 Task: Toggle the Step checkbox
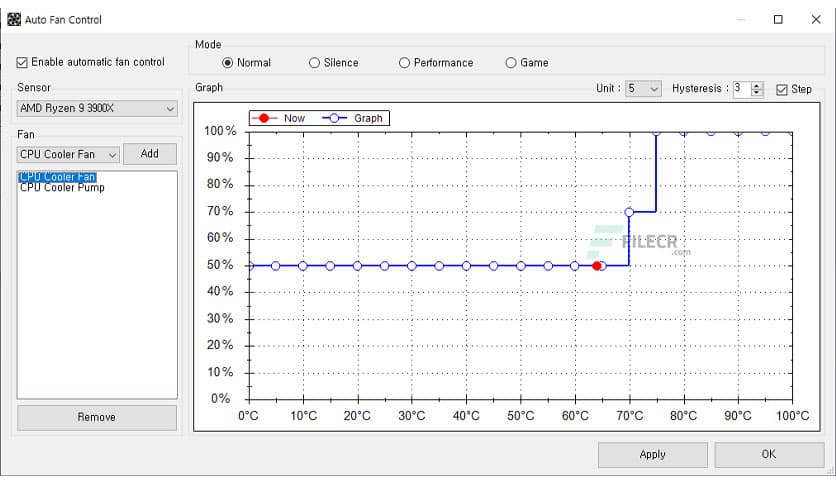[x=782, y=90]
